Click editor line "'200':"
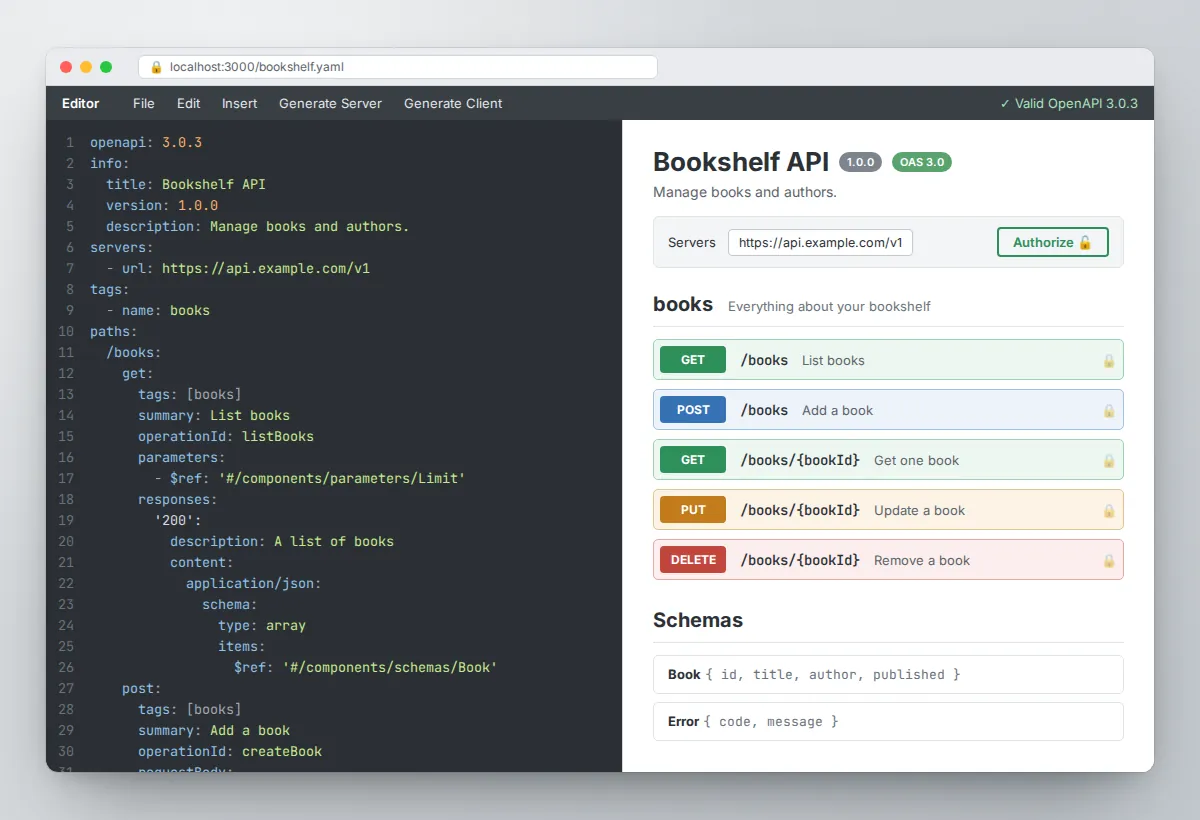1200x820 pixels. tap(178, 520)
